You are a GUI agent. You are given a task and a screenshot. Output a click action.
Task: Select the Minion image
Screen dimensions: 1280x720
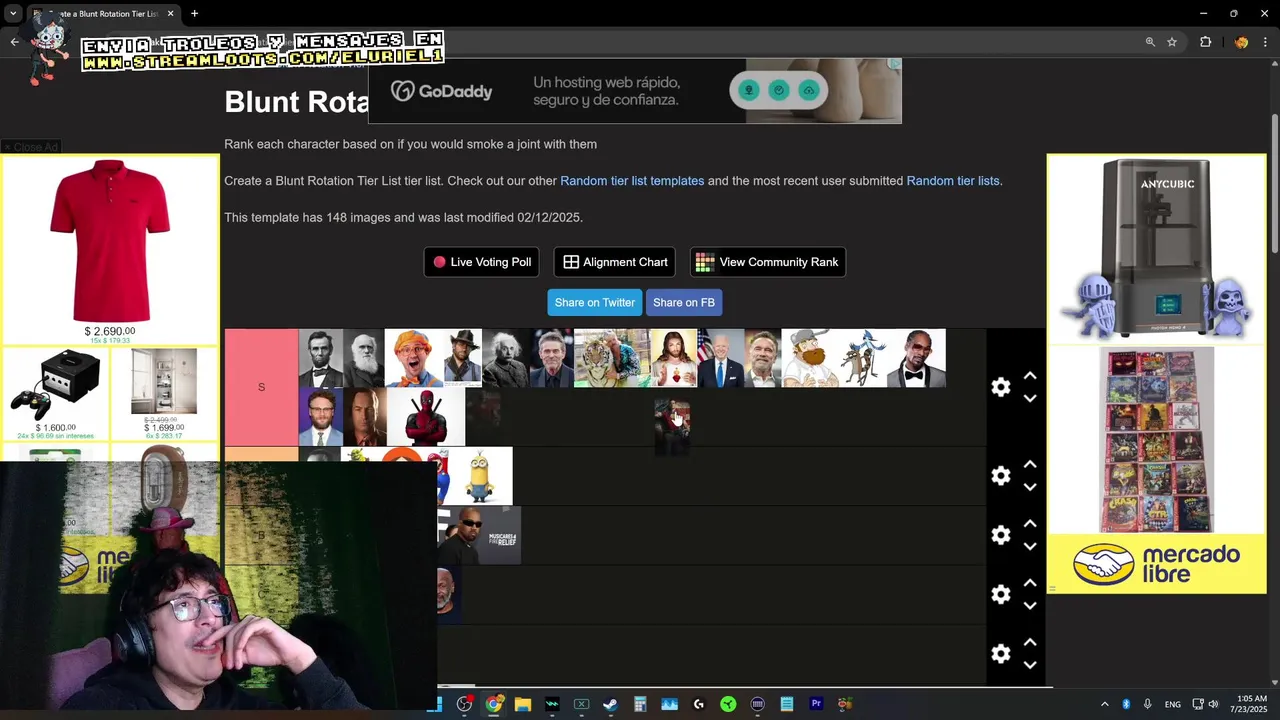click(481, 476)
